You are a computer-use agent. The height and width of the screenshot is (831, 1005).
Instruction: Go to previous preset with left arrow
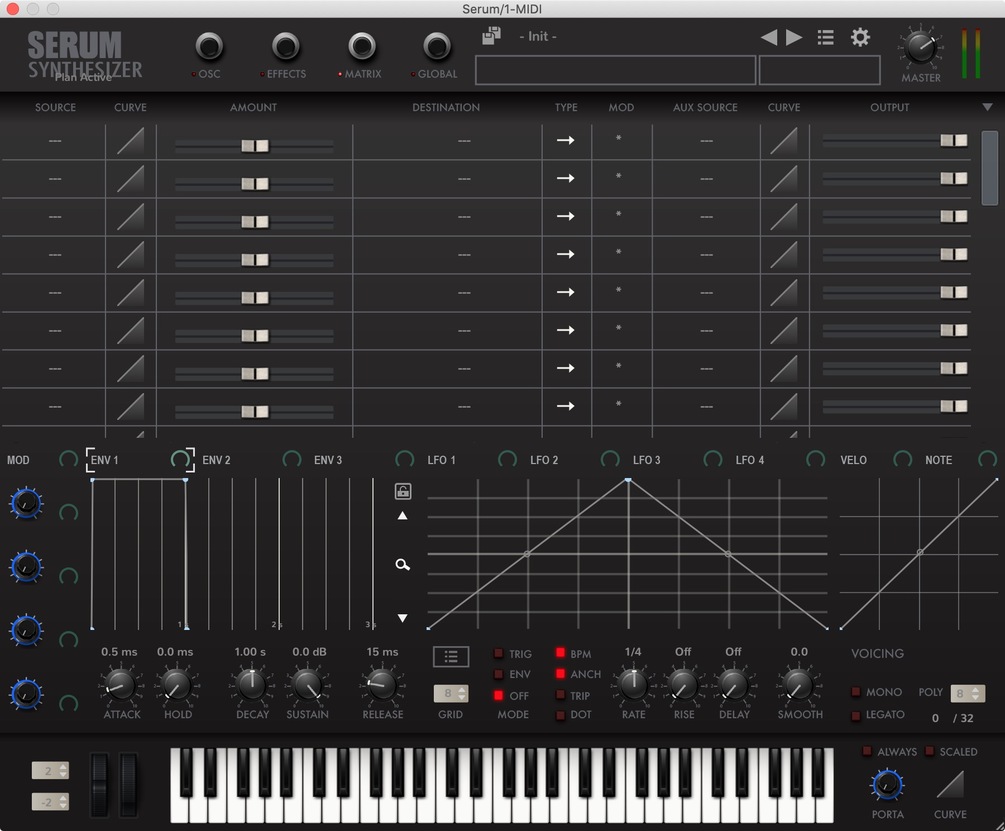pos(769,37)
